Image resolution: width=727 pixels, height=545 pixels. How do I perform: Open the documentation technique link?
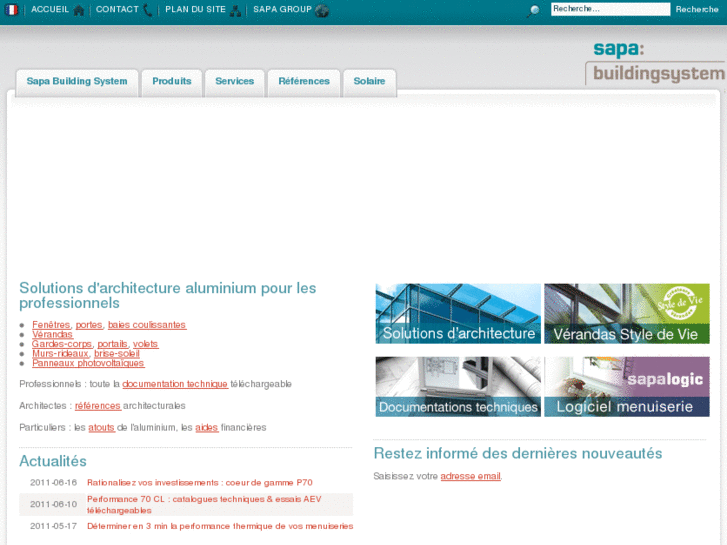[x=175, y=384]
